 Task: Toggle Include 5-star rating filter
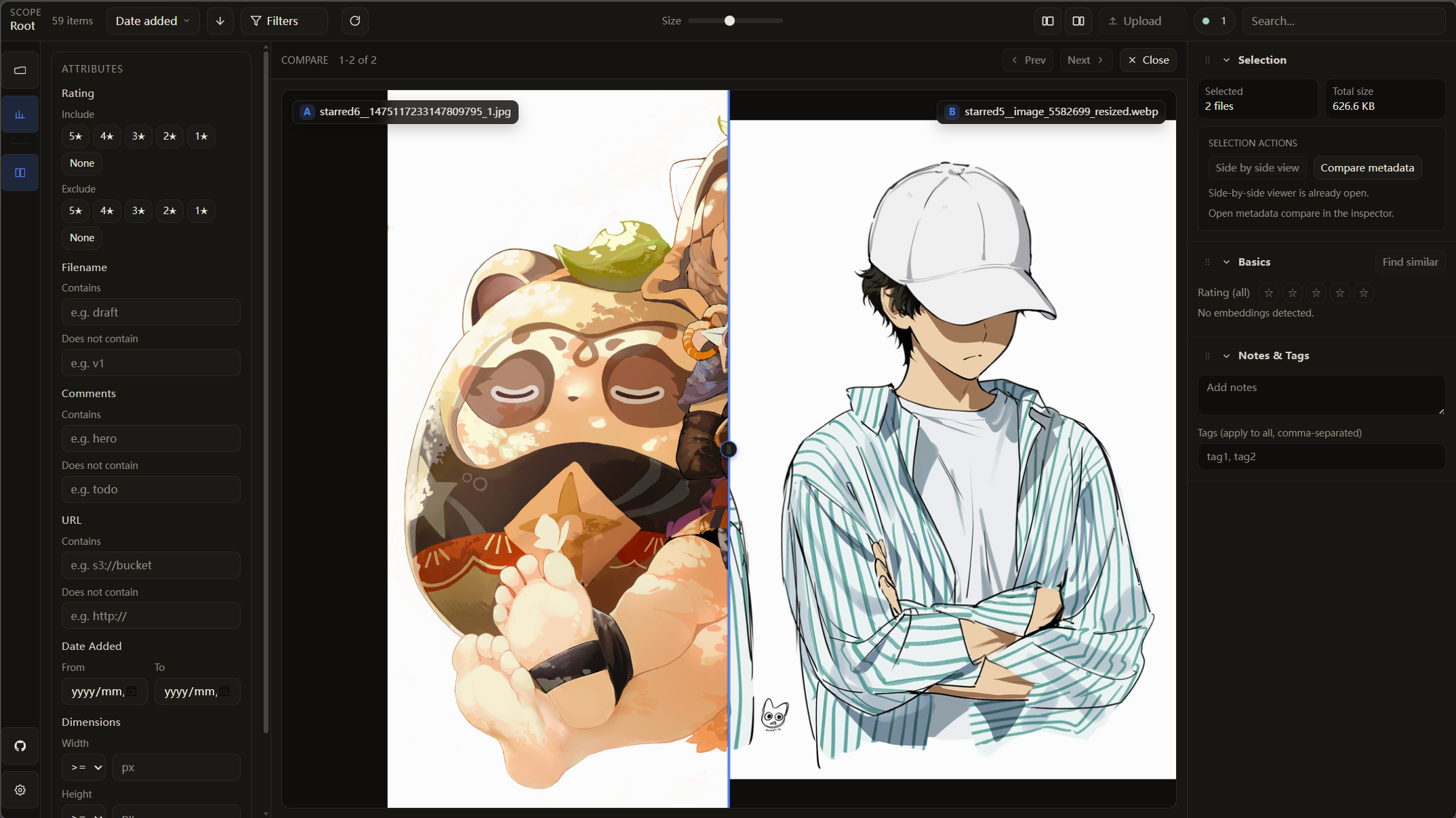75,136
